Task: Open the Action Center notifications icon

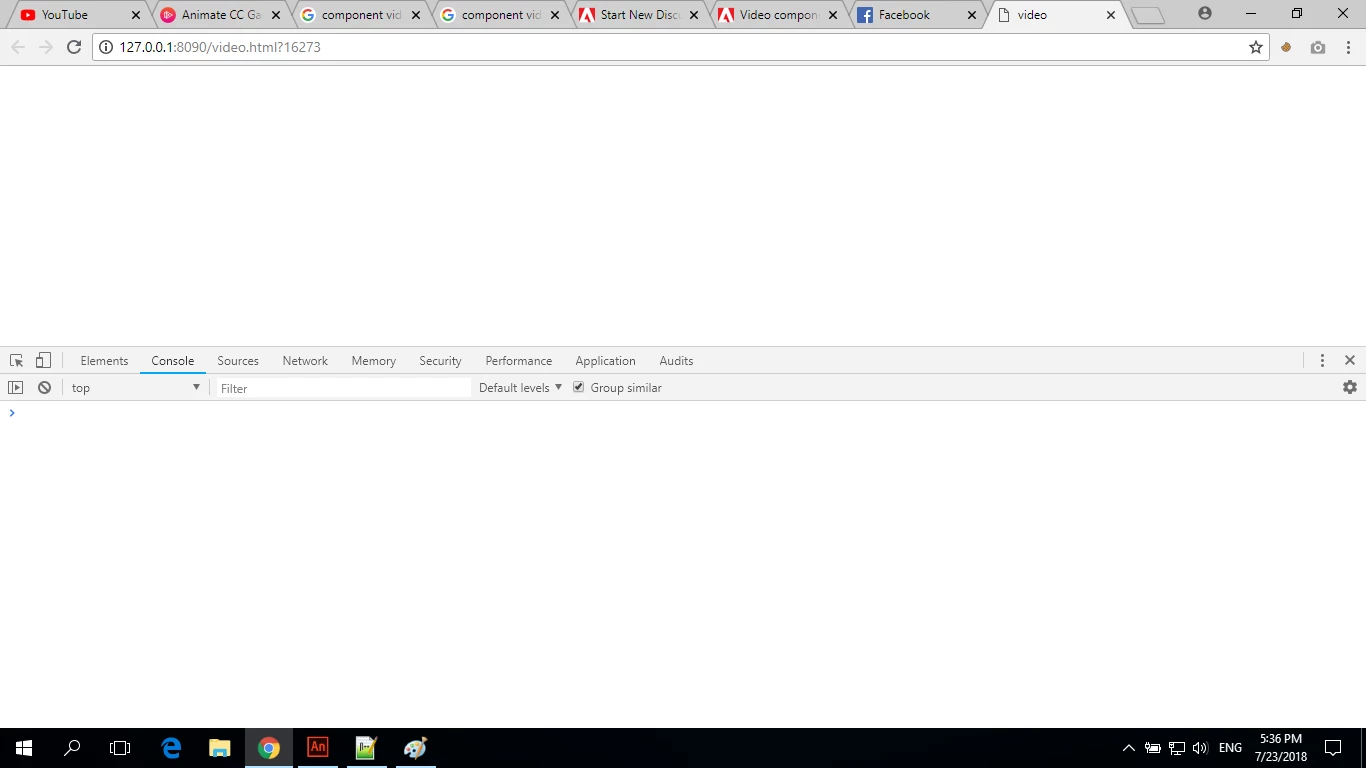Action: click(1333, 748)
